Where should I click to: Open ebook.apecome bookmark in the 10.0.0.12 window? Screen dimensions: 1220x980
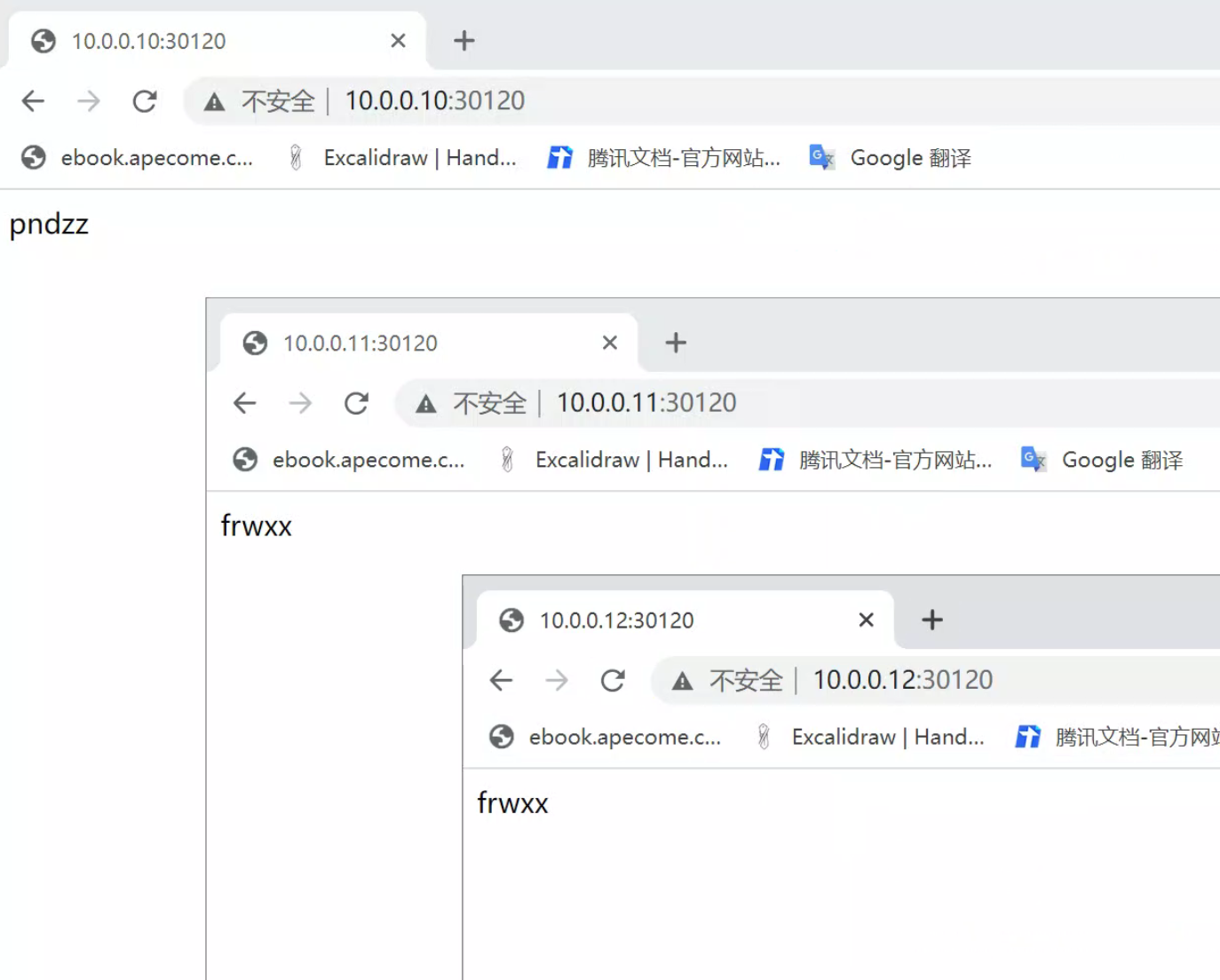606,737
